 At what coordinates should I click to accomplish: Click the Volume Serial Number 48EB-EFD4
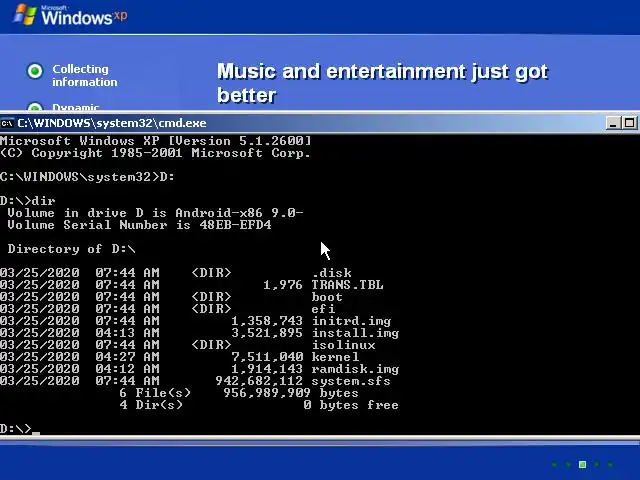pos(236,225)
